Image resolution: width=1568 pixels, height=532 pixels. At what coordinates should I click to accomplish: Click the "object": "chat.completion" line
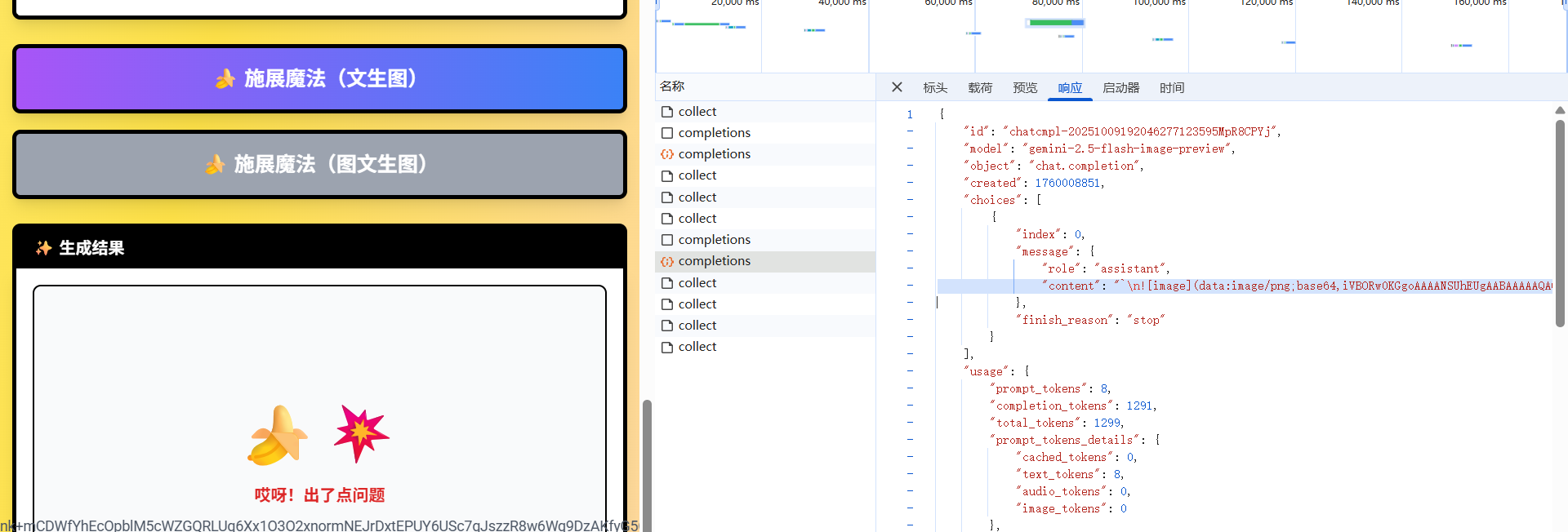[1053, 166]
